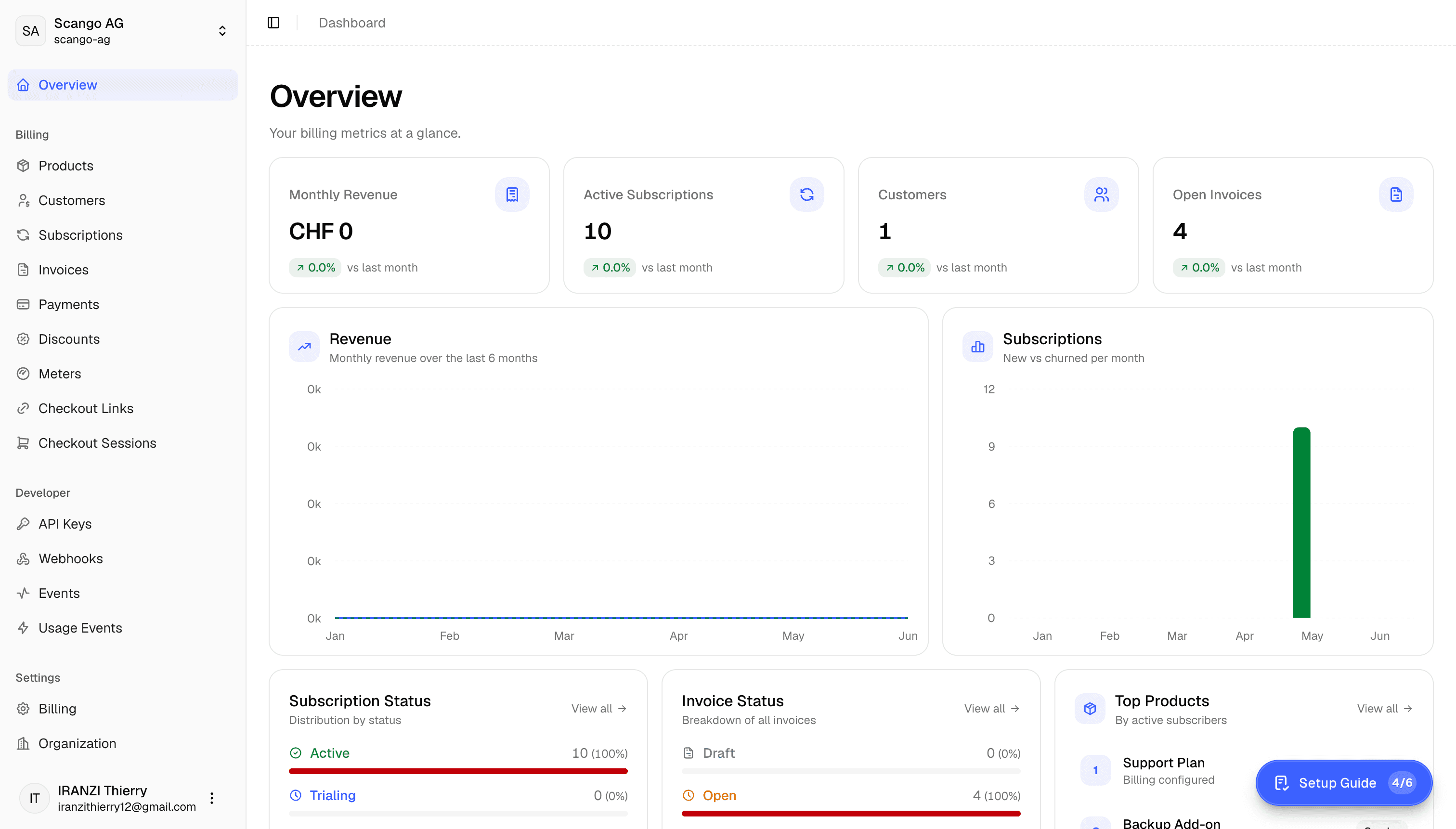
Task: Click the Trialing status label
Action: click(333, 796)
